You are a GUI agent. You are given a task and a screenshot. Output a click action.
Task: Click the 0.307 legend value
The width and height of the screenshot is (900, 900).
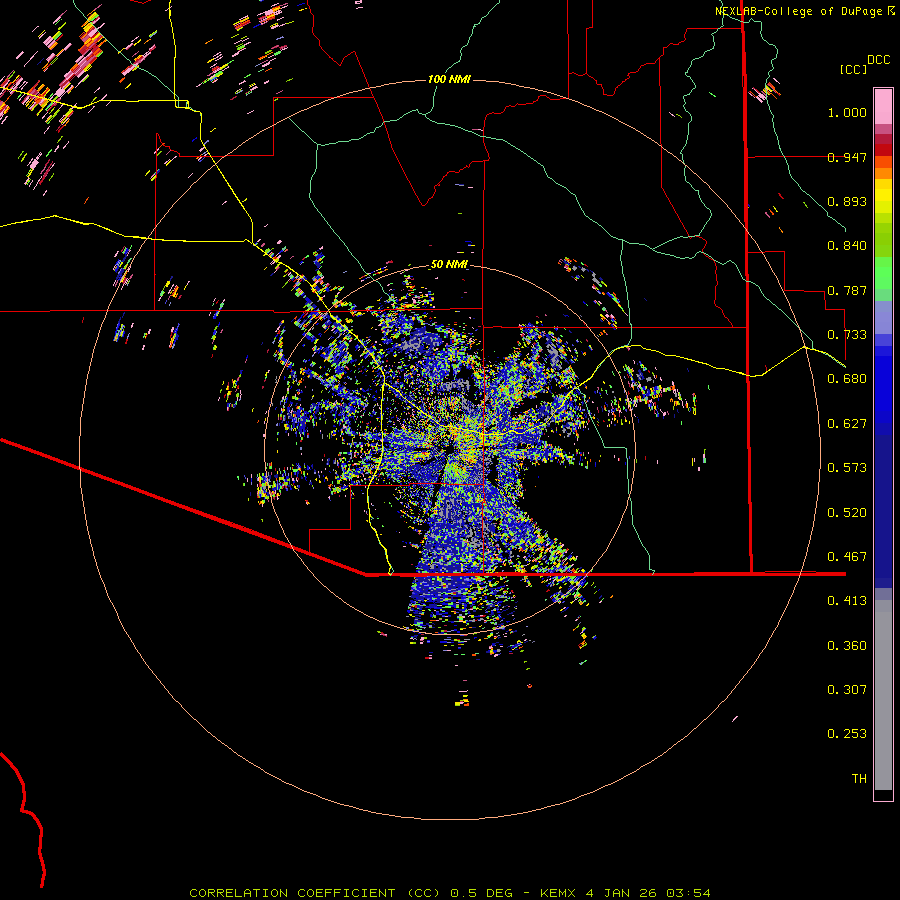(x=847, y=690)
